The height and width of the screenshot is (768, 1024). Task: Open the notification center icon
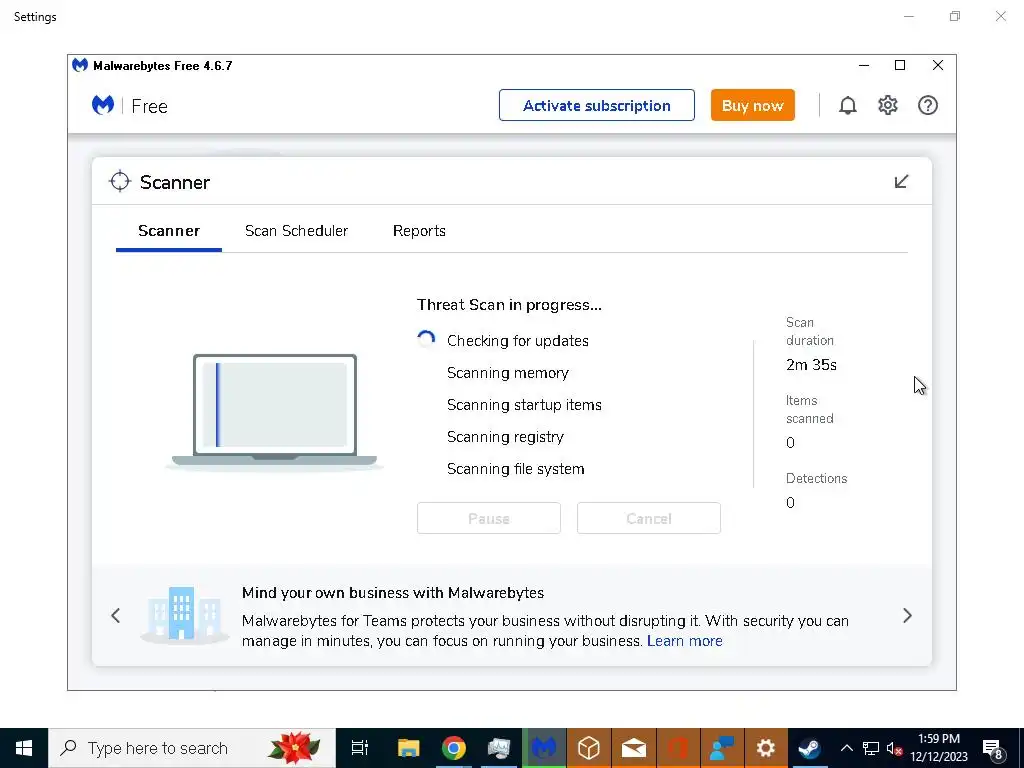click(993, 749)
